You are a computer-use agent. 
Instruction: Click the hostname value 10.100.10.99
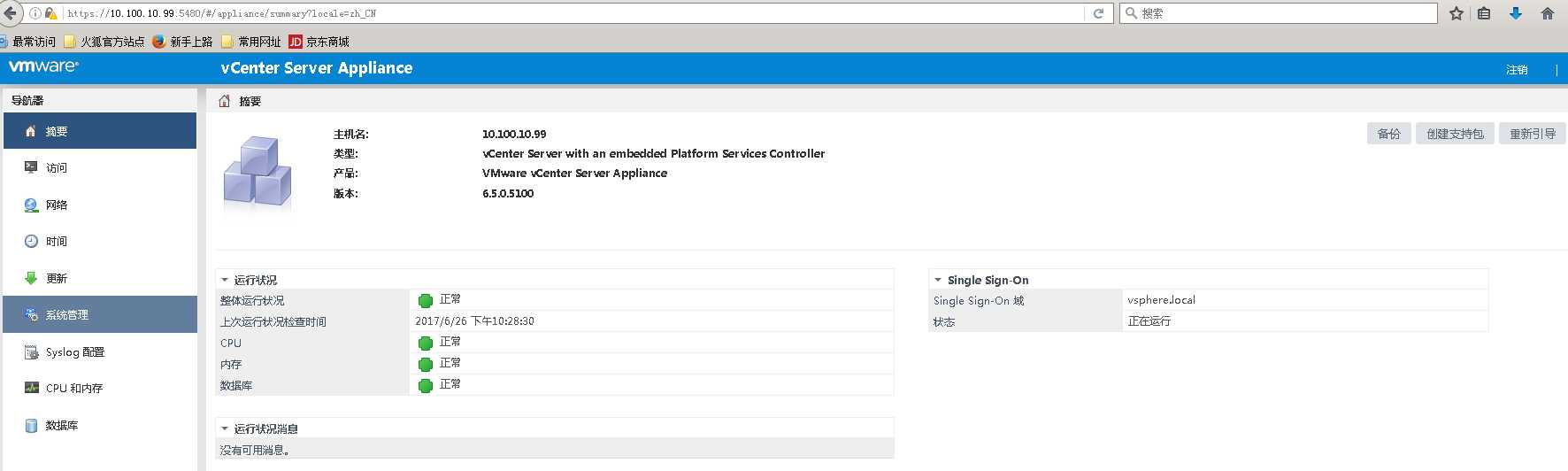[514, 134]
